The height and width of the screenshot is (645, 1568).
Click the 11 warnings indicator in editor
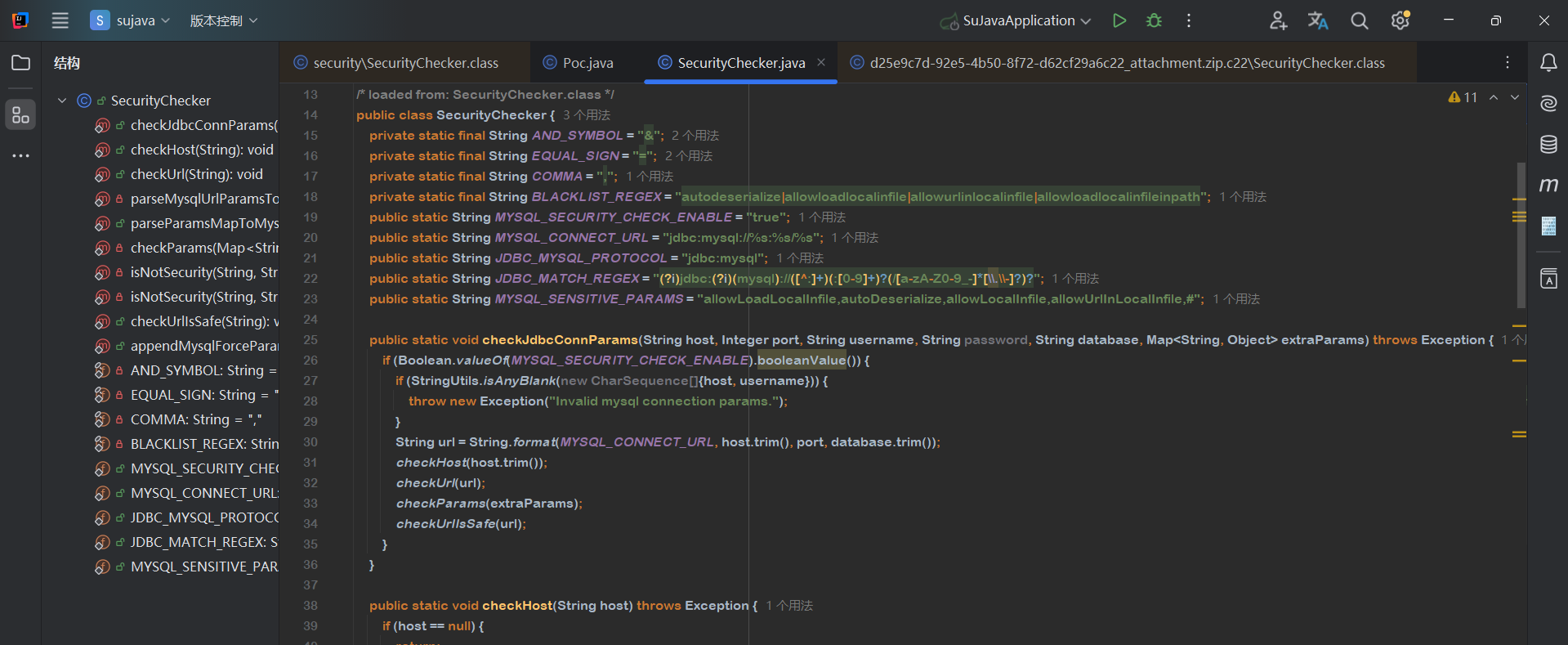[1463, 97]
